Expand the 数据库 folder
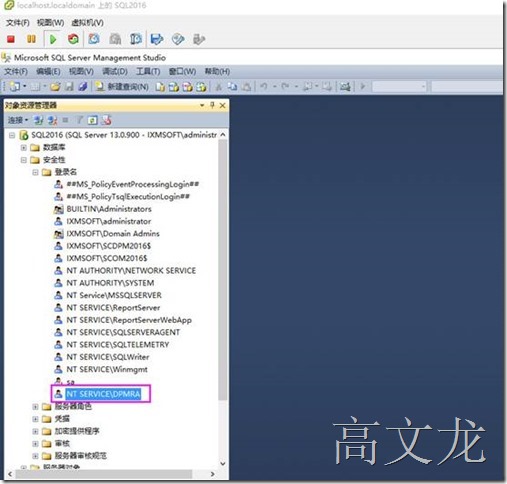This screenshot has height=484, width=507. pyautogui.click(x=24, y=147)
